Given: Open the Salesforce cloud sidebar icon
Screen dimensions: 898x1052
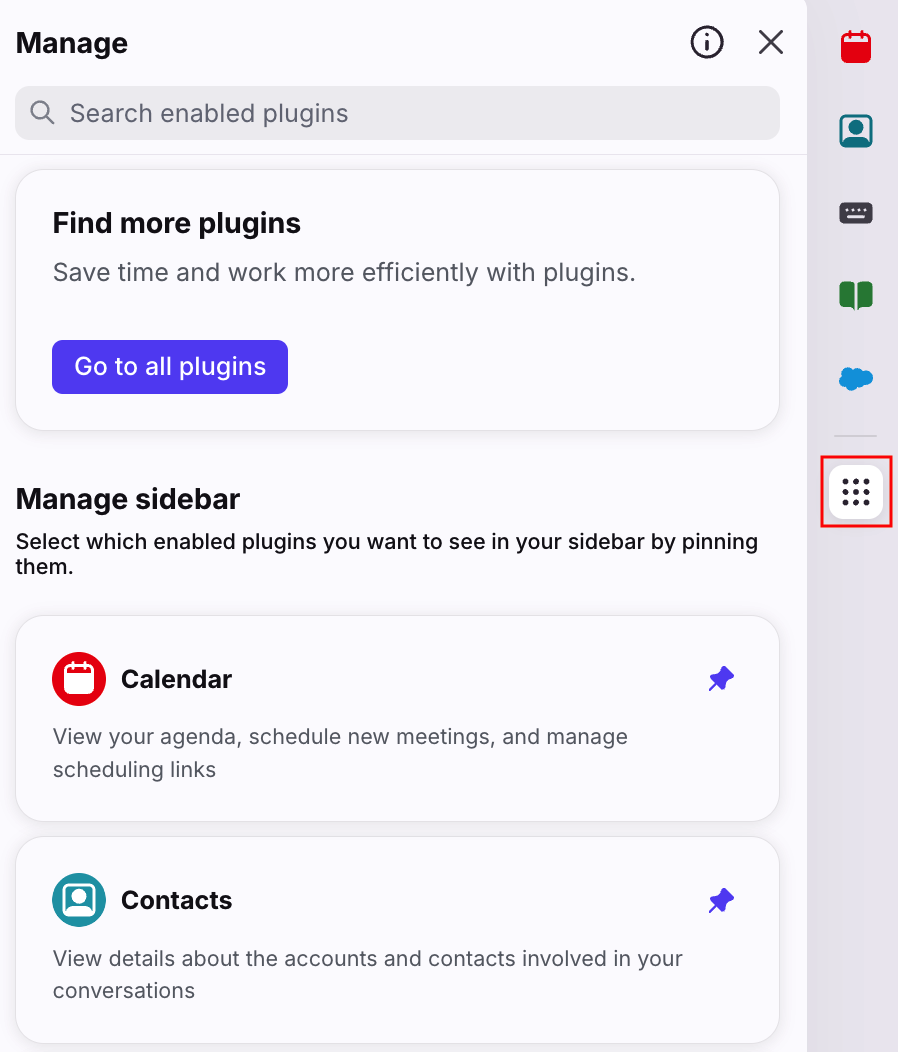Looking at the screenshot, I should point(856,378).
